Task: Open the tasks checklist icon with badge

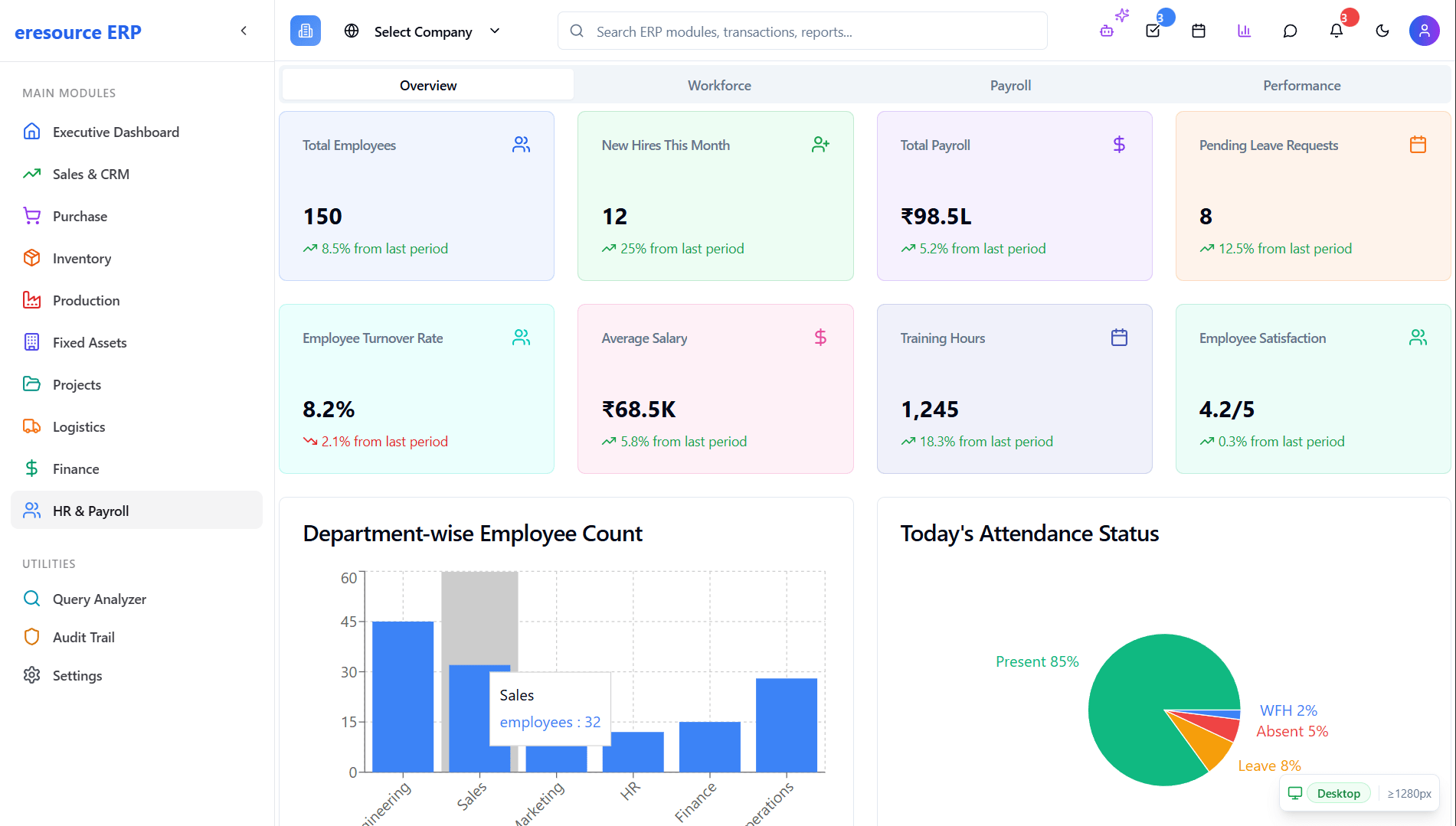Action: (1153, 31)
